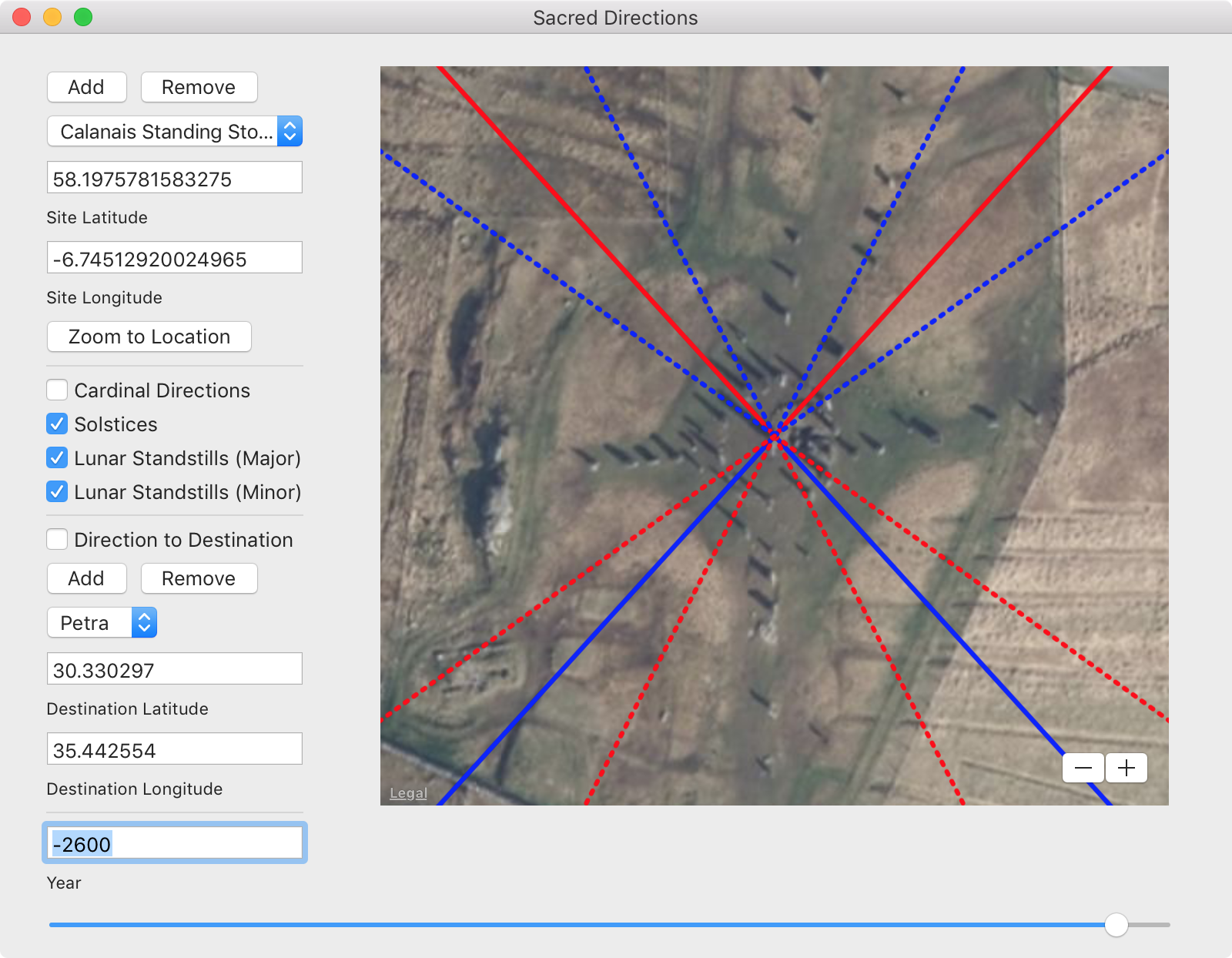Viewport: 1232px width, 958px height.
Task: Click Remove button for destination
Action: (x=199, y=578)
